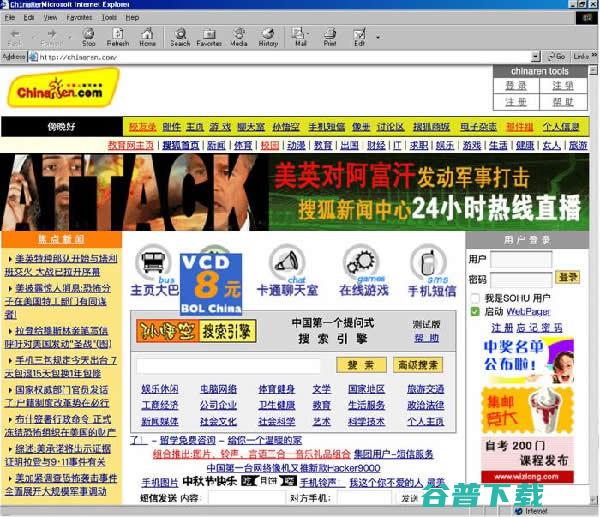Click the 注册 忘记密码 link
This screenshot has width=600, height=517.
coord(527,328)
